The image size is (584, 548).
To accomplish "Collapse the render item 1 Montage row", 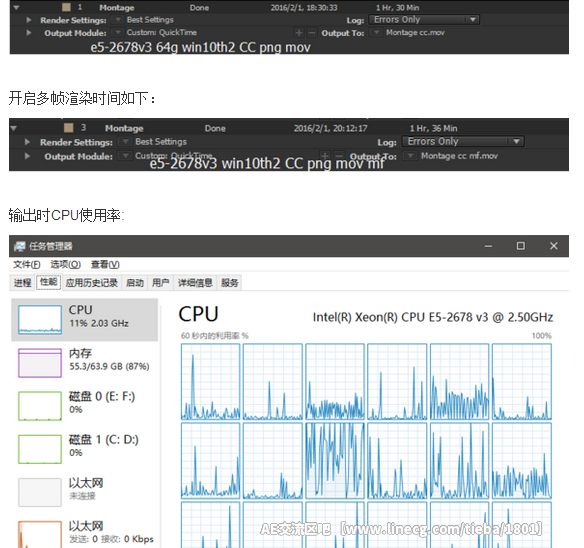I will tap(16, 8).
